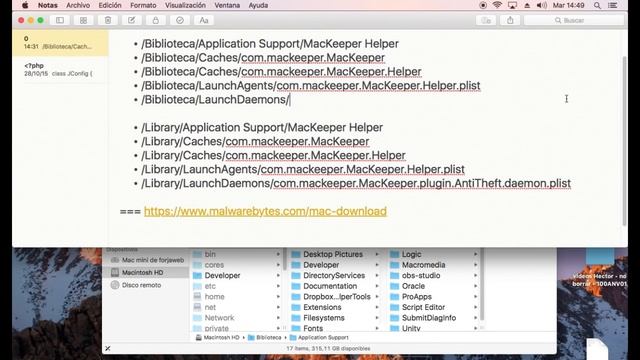Expand the ProApps folder arrow in Finder
Screen dimensions: 640x360
pos(476,297)
